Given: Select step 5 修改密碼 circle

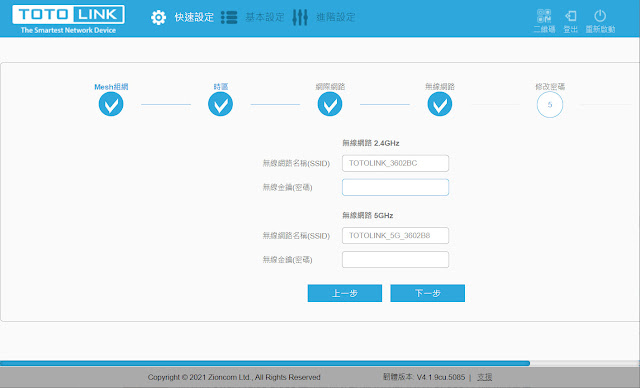Looking at the screenshot, I should coord(550,105).
